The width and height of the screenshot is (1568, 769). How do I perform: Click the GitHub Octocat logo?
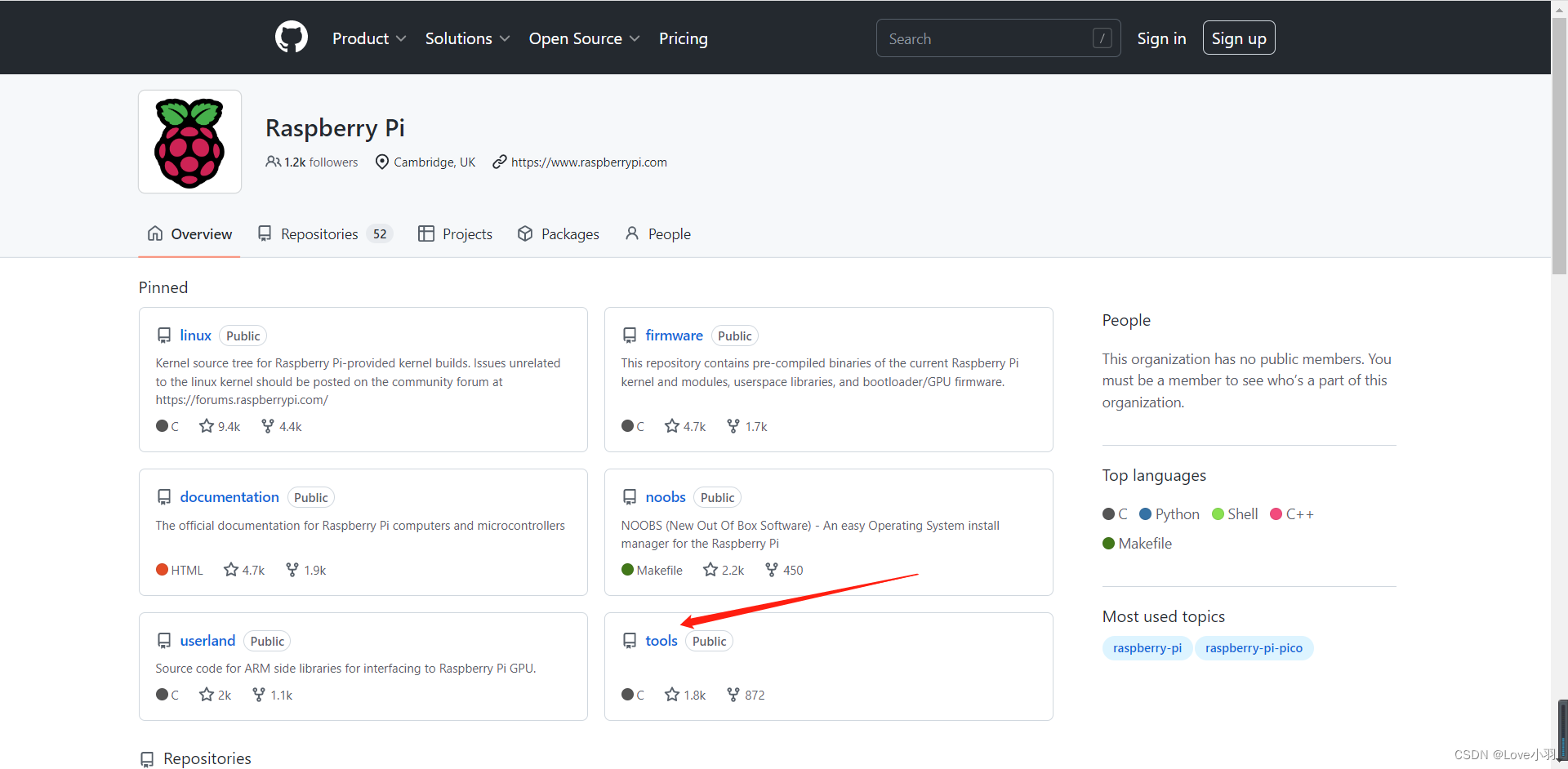(x=292, y=38)
